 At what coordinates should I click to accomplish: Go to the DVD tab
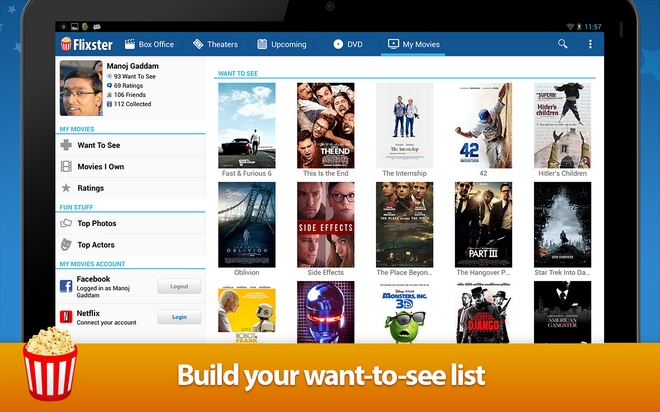pos(347,44)
